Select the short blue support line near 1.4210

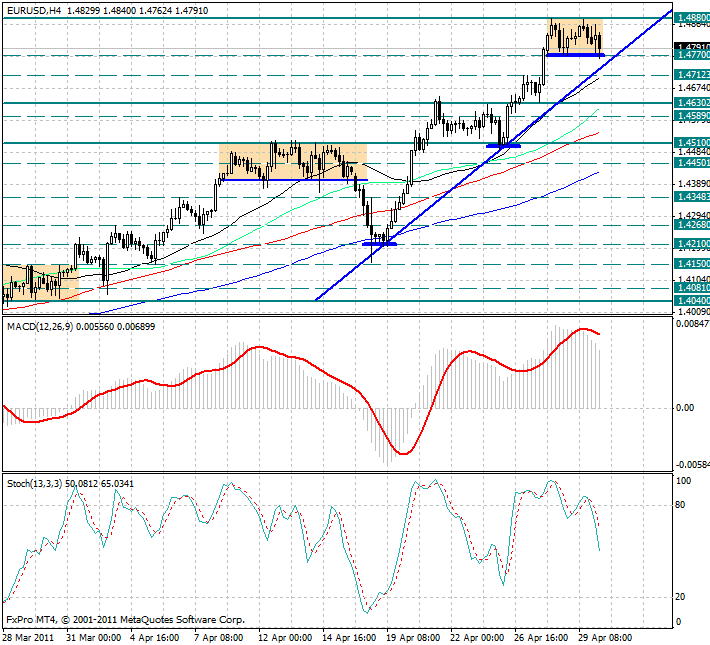coord(379,244)
